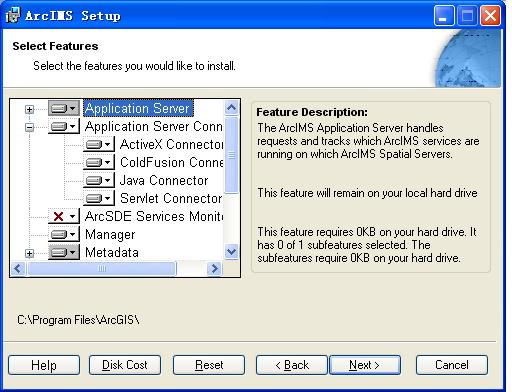Select ColdFusion Connector in feature tree

coord(171,162)
